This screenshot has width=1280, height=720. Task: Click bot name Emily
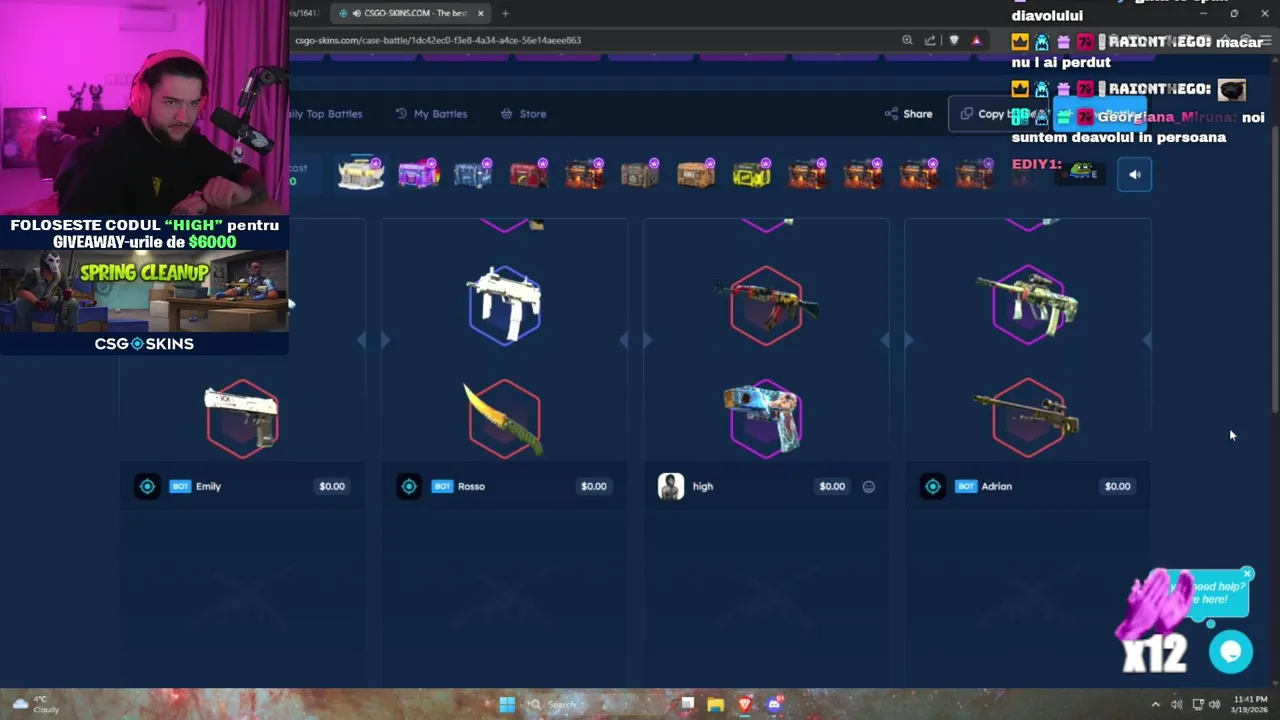point(208,486)
